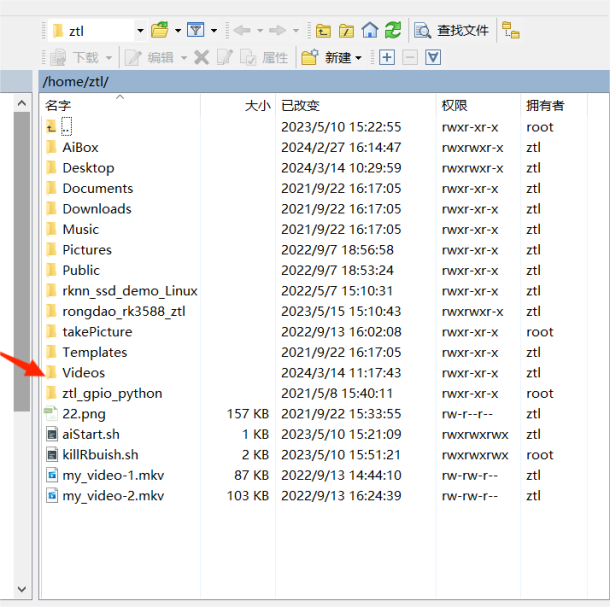Click the rename icon
The width and height of the screenshot is (610, 608).
pos(225,58)
